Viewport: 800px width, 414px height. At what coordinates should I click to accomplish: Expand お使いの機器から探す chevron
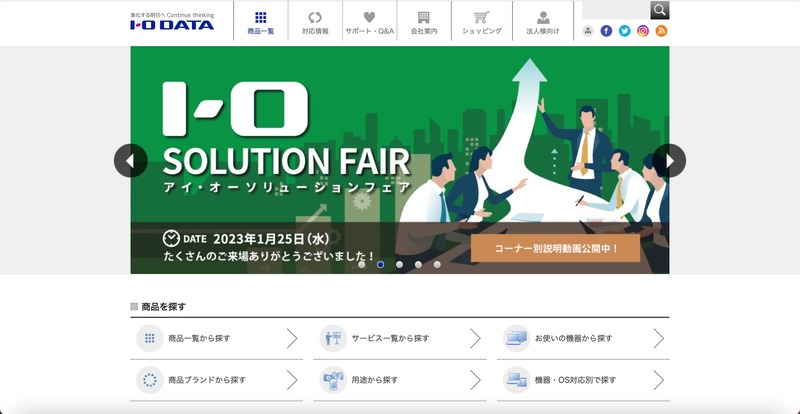point(658,338)
